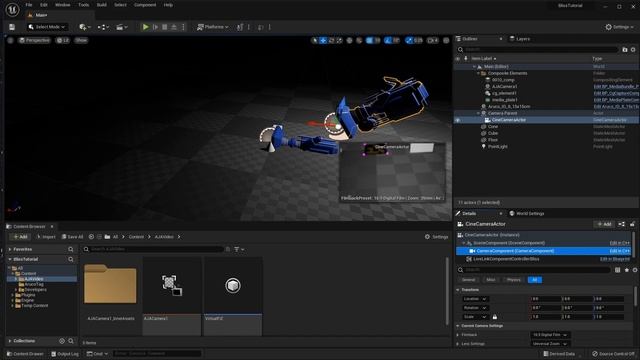The image size is (640, 360).
Task: Toggle the scale ratio lock icon
Action: click(495, 317)
